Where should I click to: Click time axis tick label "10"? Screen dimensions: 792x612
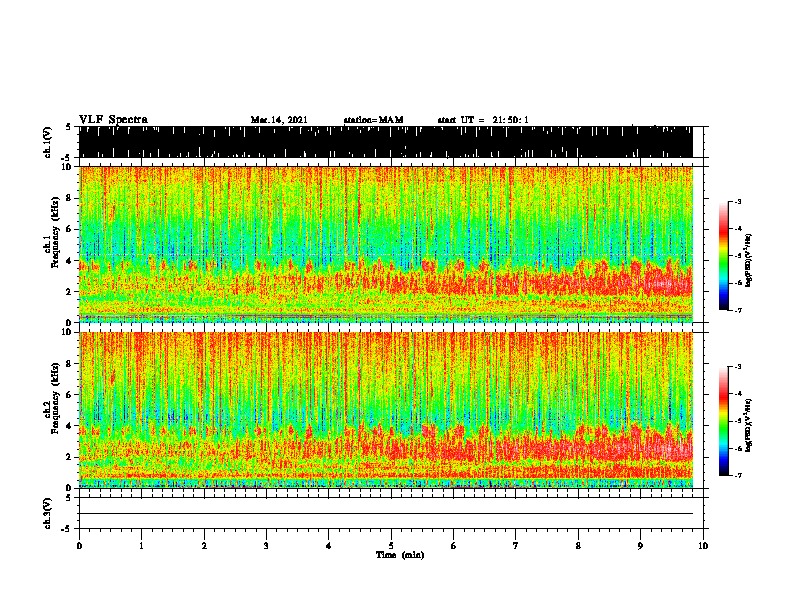[703, 546]
